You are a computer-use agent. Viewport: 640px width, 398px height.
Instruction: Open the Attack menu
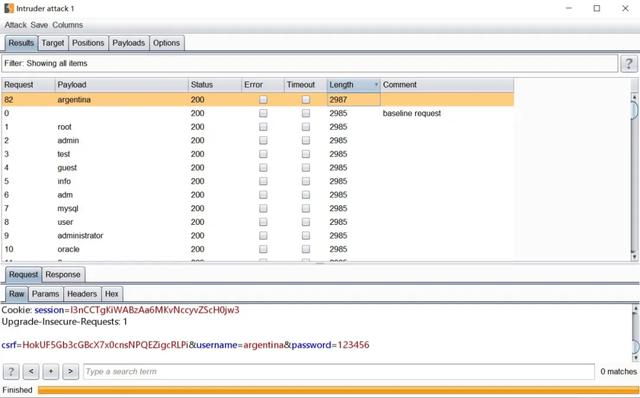click(x=16, y=25)
